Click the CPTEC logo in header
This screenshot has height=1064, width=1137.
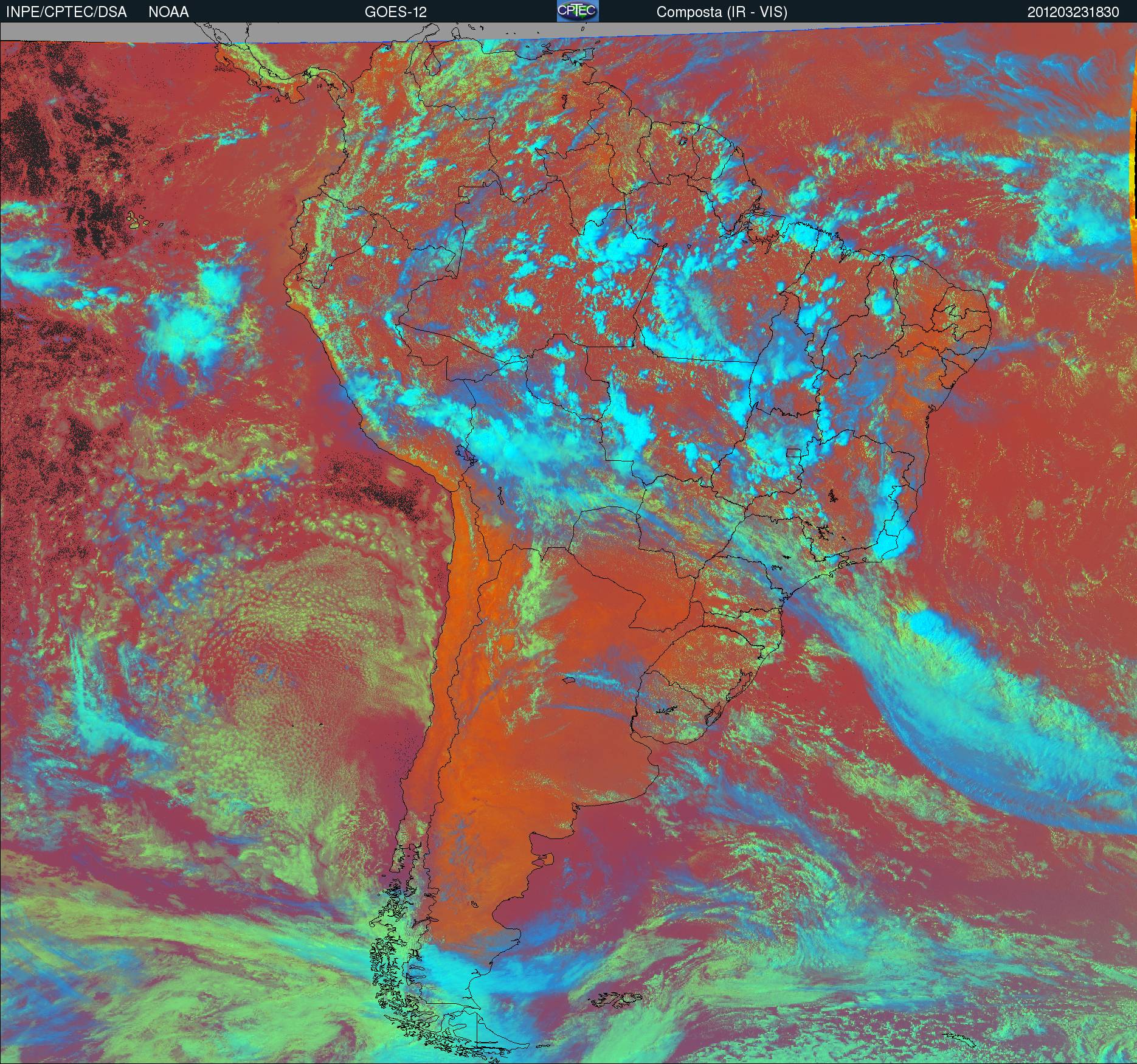578,11
